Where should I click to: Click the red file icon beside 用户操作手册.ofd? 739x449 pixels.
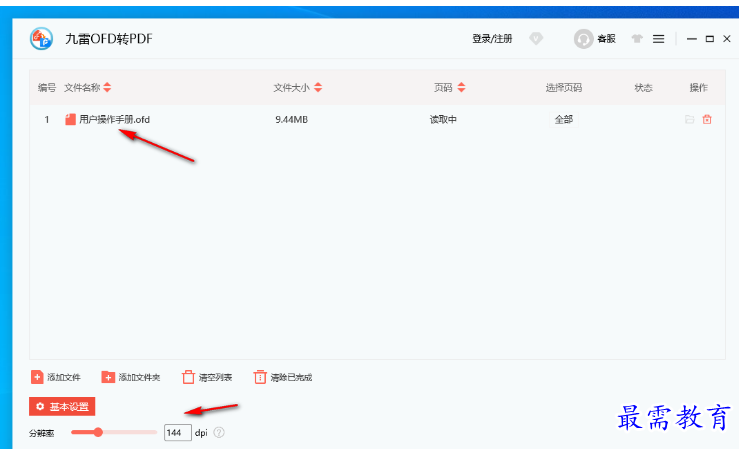70,119
